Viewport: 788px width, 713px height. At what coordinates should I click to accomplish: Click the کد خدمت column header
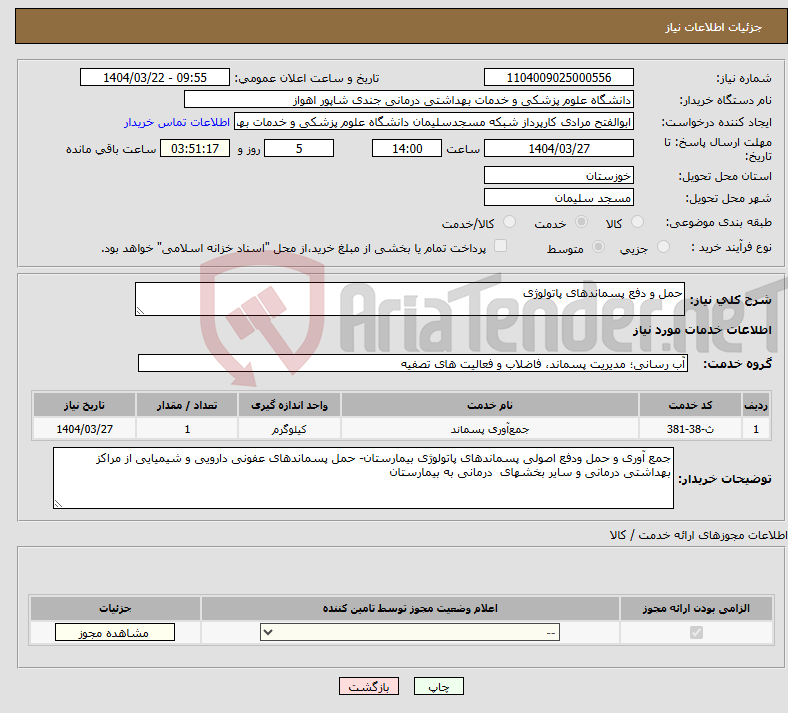[691, 405]
